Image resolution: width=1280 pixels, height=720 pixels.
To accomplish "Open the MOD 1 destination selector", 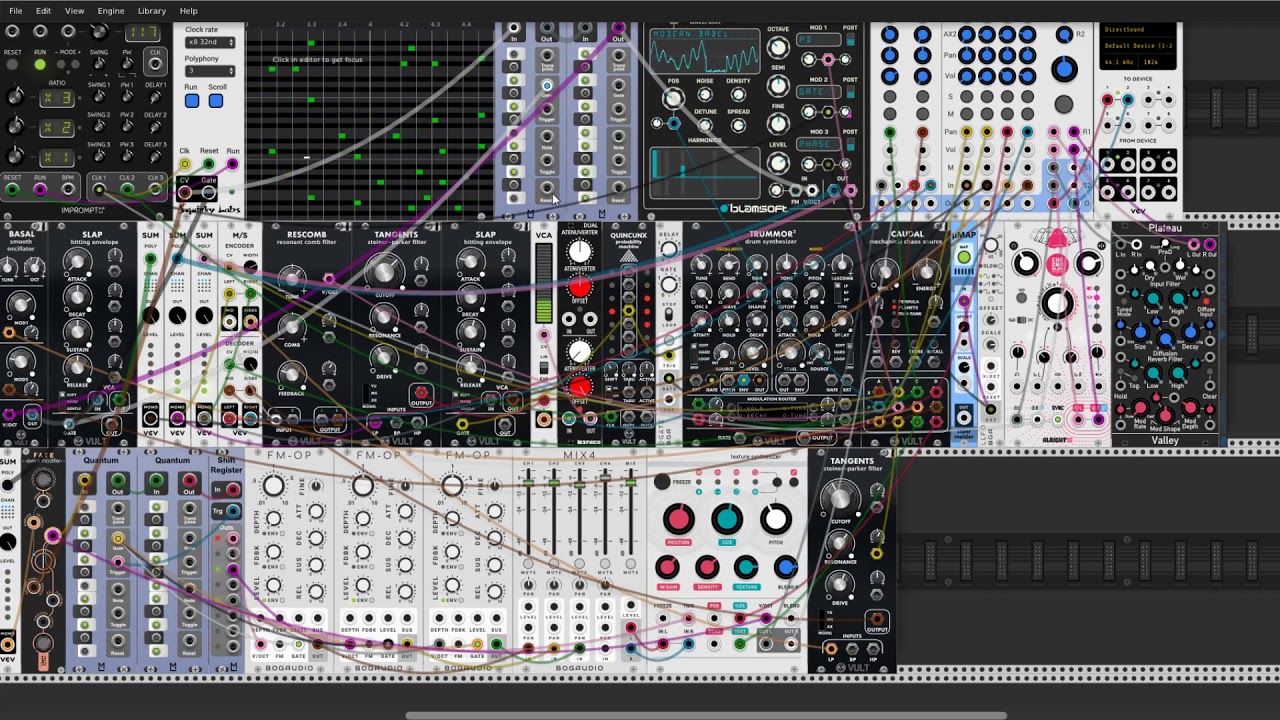I will (x=818, y=40).
